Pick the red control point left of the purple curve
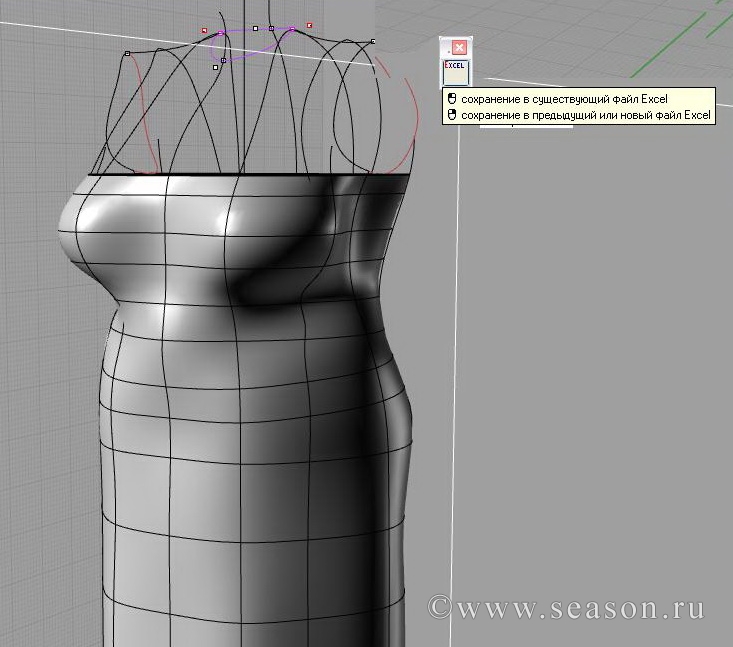Viewport: 733px width, 647px height. (x=204, y=30)
